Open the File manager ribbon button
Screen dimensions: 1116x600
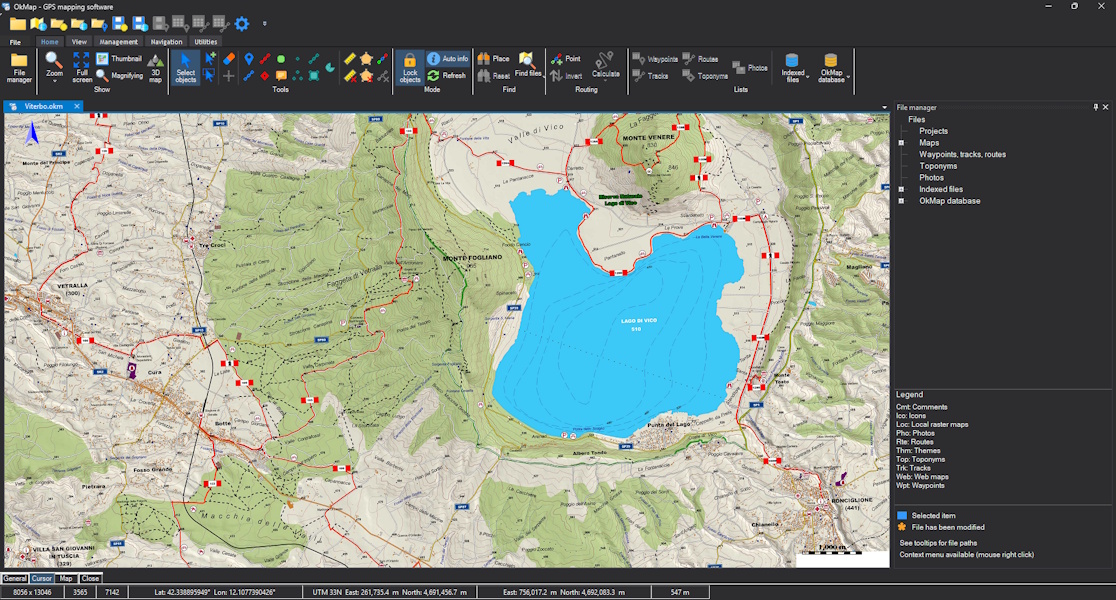pos(19,68)
